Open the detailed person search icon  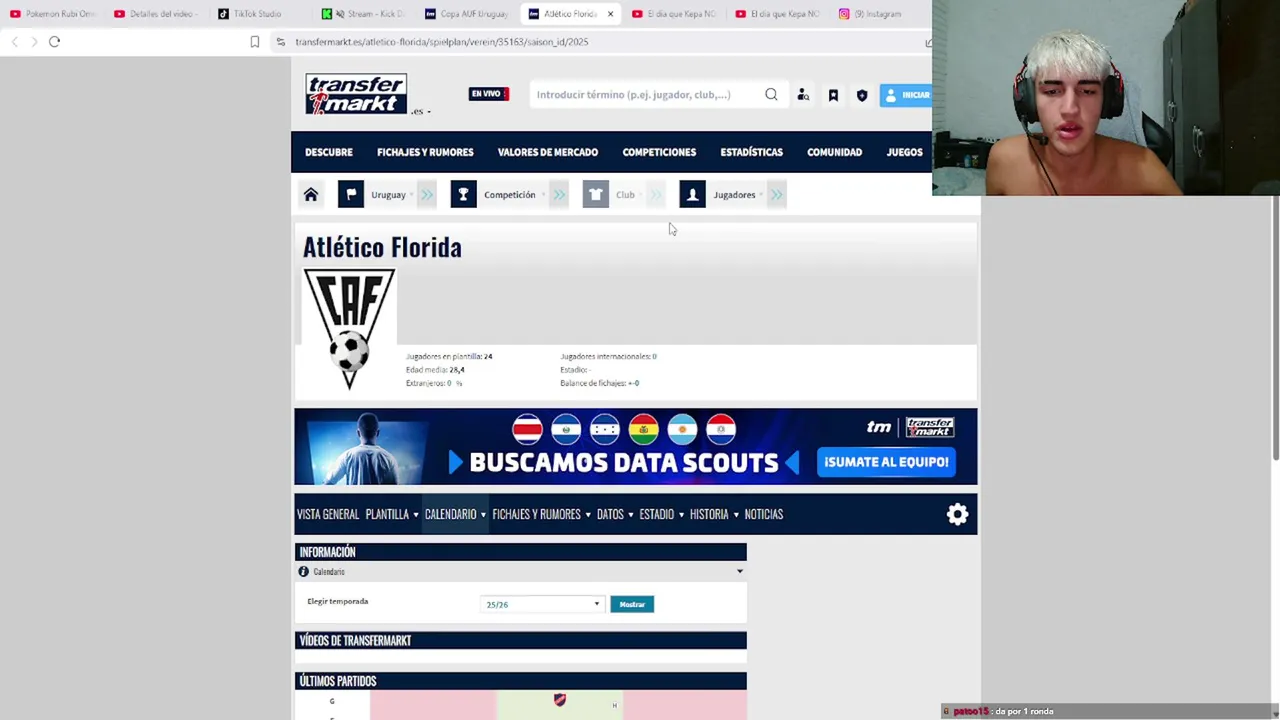[x=803, y=95]
